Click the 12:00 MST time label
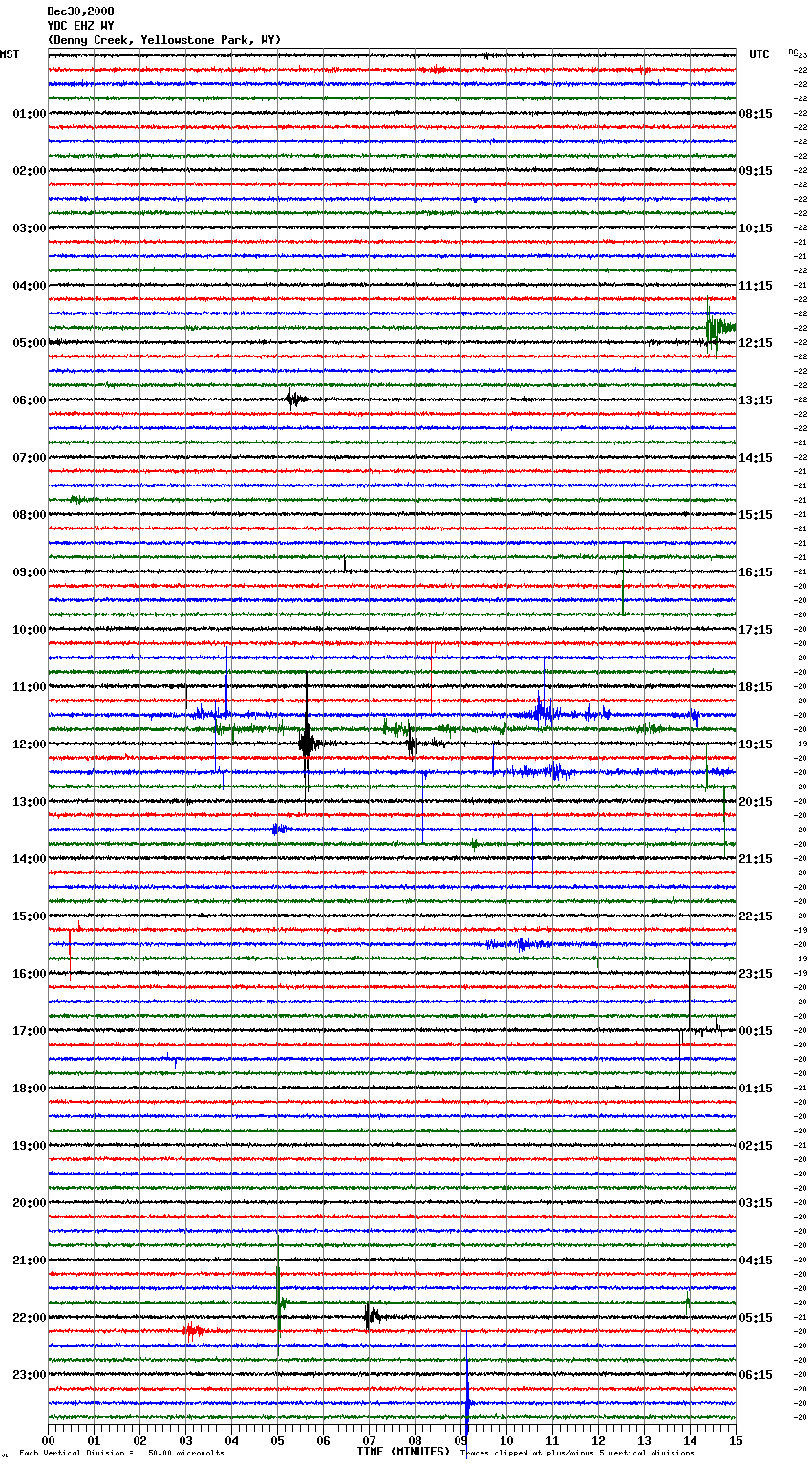The image size is (812, 1466). click(x=29, y=744)
